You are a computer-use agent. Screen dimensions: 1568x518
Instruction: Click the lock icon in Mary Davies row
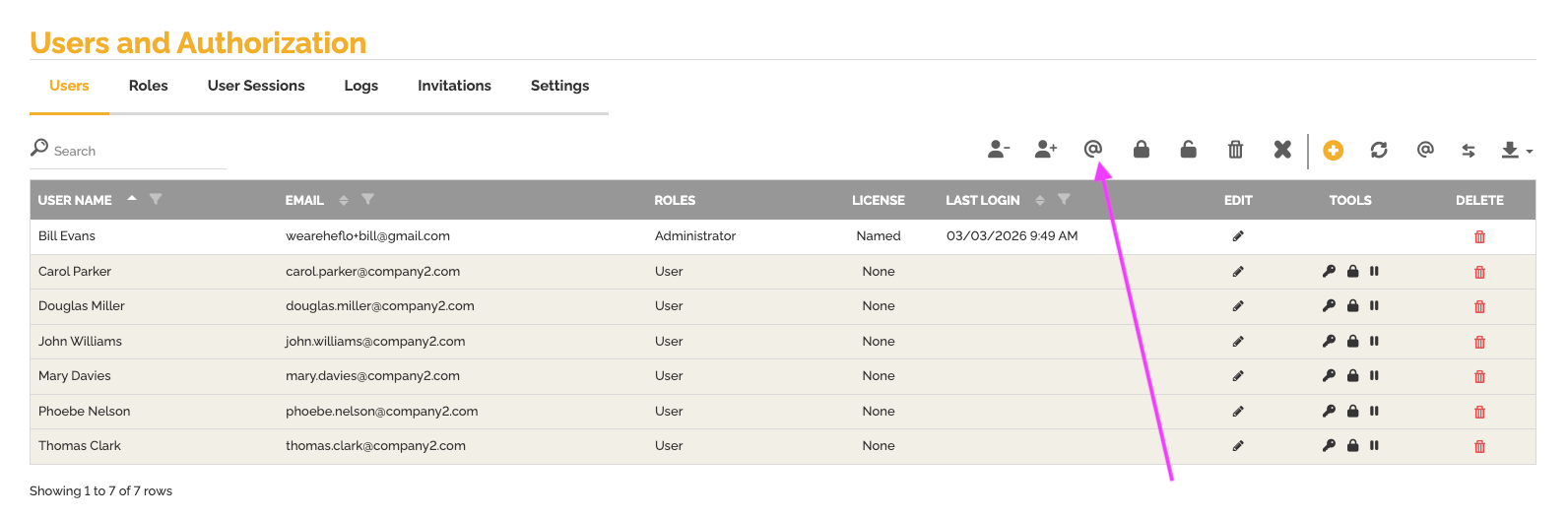(x=1353, y=376)
